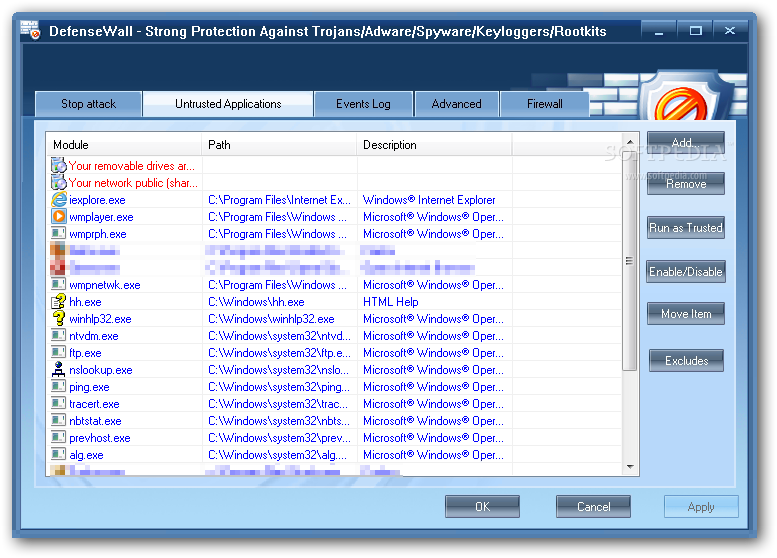The width and height of the screenshot is (777, 558).
Task: Click the Add button
Action: tap(686, 143)
